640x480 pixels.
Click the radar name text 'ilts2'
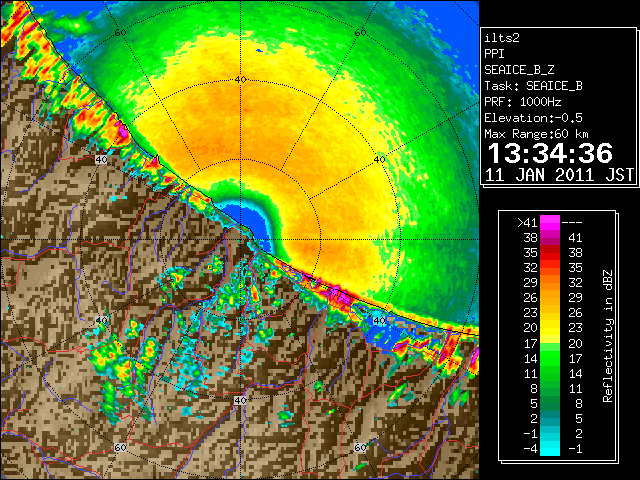502,38
